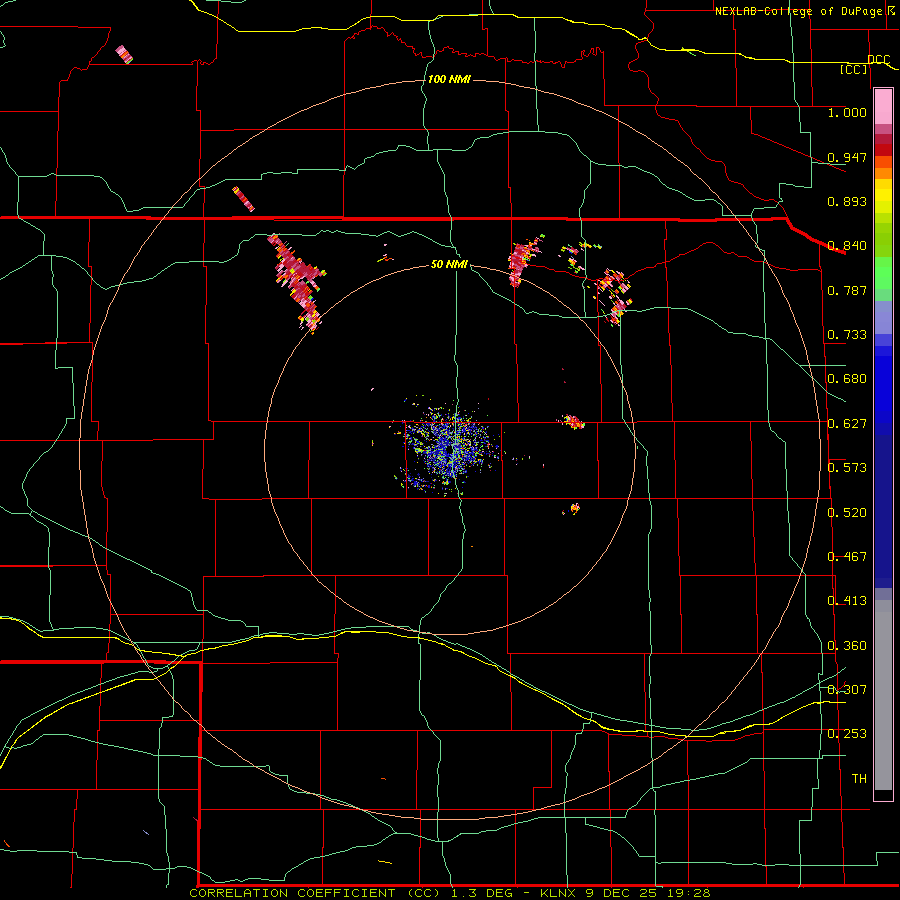Select the 0.893 scale value
This screenshot has width=900, height=900.
(847, 201)
